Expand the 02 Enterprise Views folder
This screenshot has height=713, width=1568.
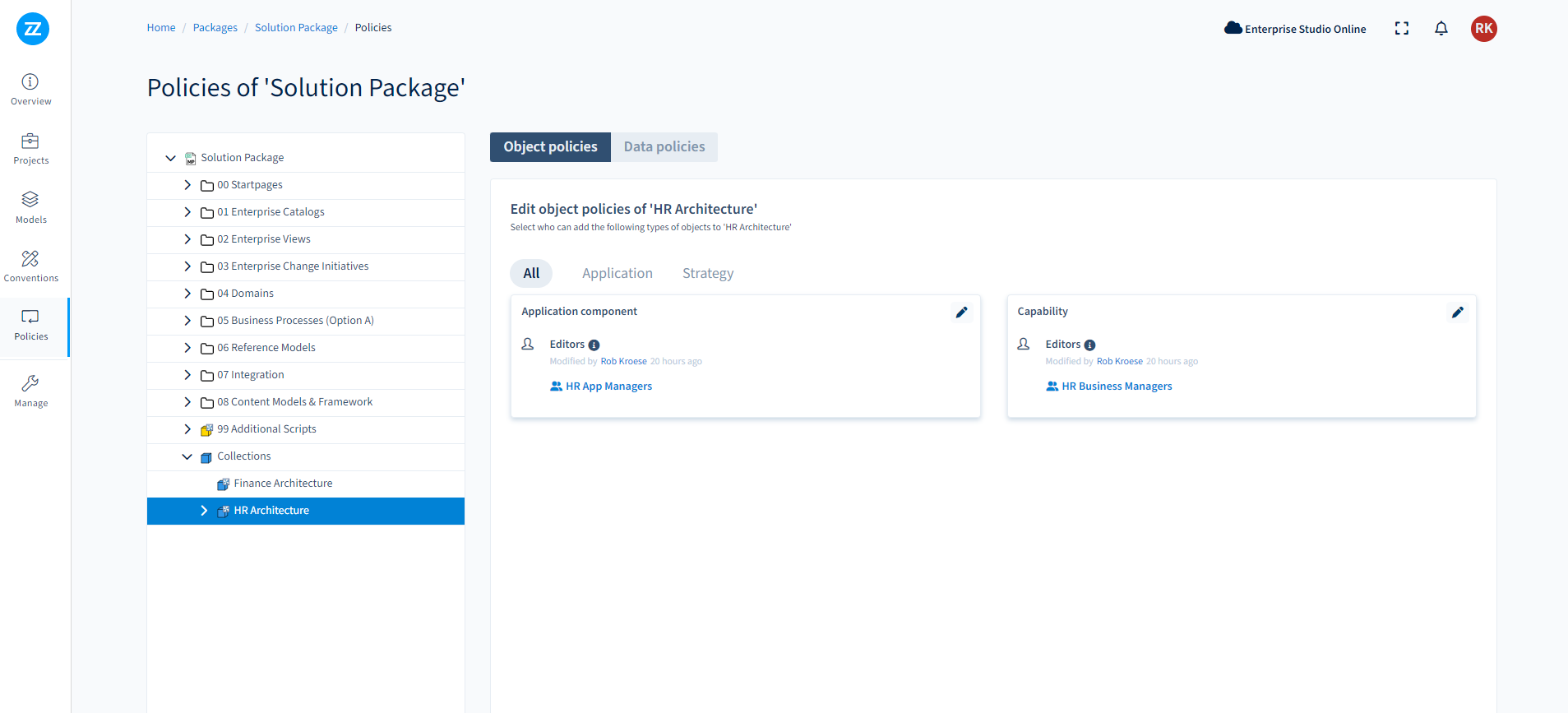[x=187, y=239]
